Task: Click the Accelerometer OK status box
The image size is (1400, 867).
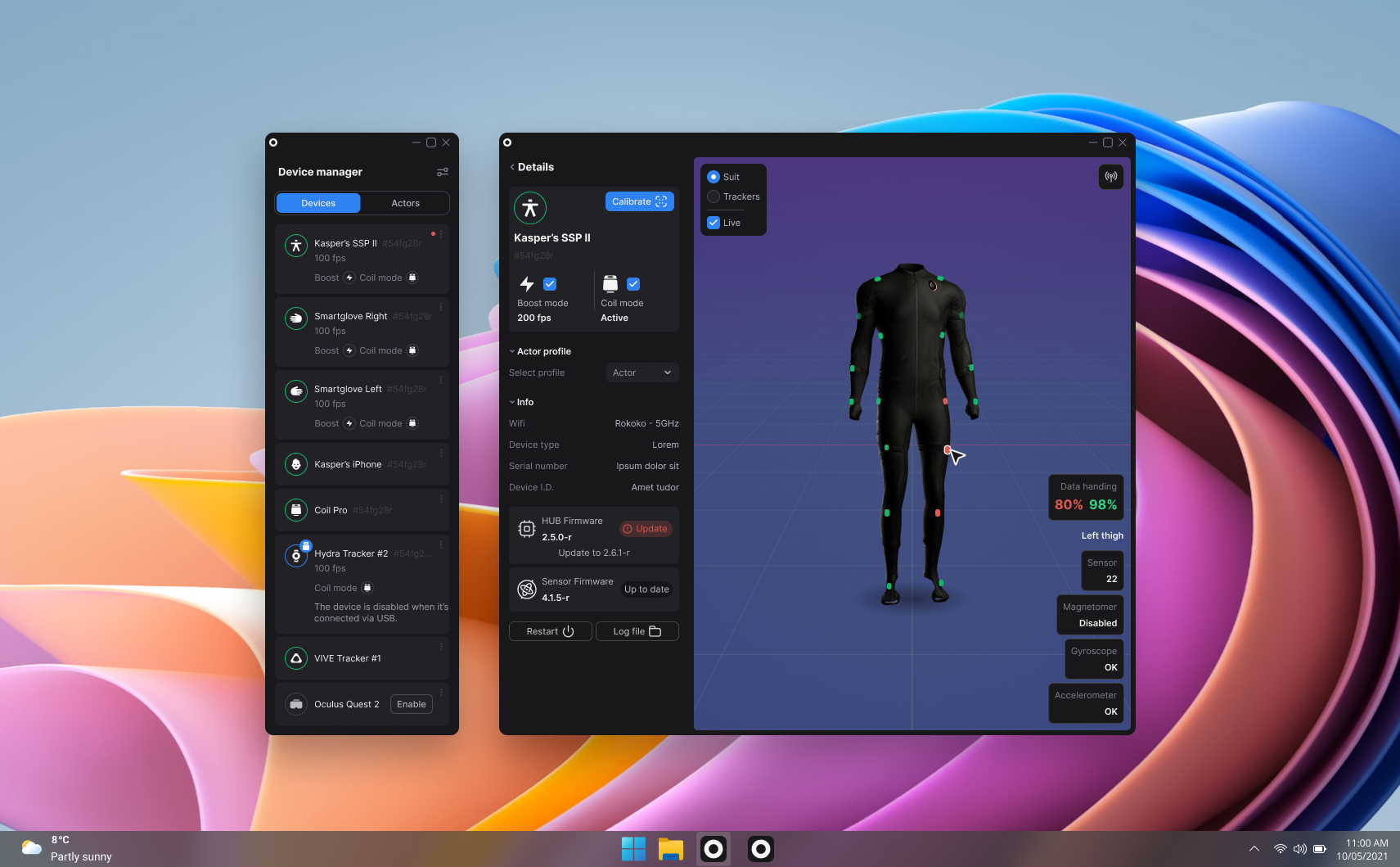Action: click(1086, 703)
